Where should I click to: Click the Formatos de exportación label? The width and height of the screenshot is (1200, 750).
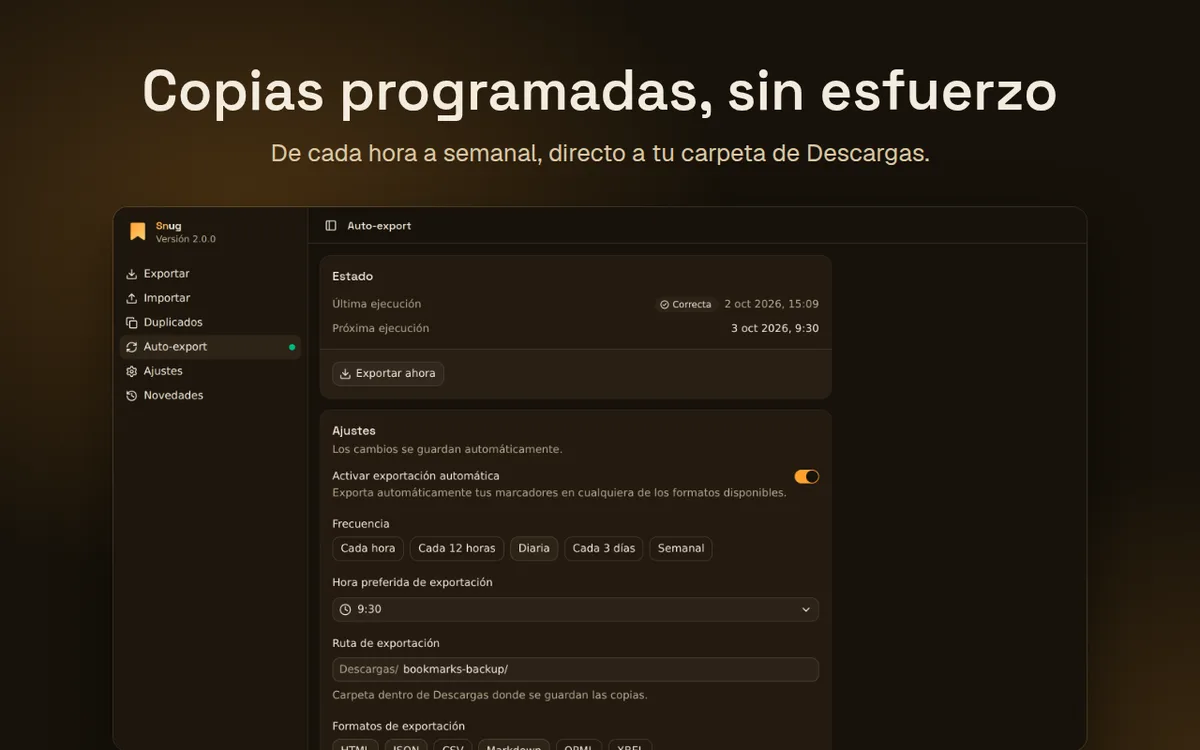tap(398, 726)
